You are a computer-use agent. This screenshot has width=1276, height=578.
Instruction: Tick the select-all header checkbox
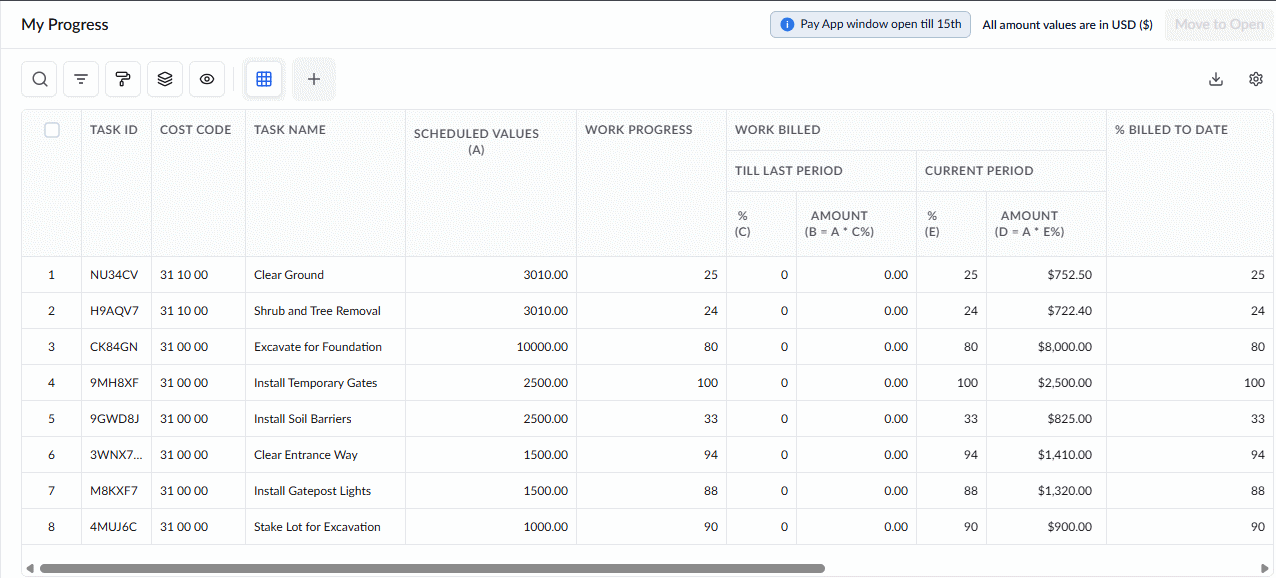(x=52, y=130)
